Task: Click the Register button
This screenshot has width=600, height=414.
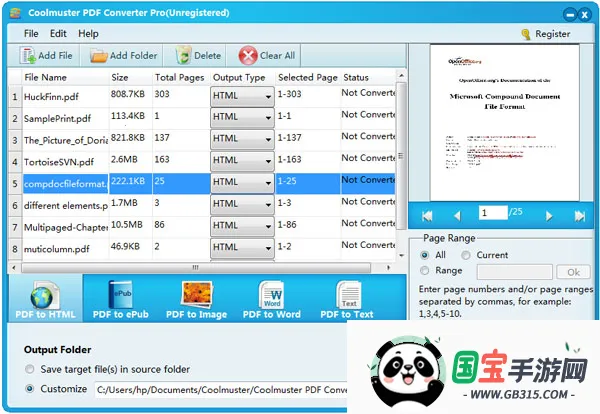Action: [546, 34]
